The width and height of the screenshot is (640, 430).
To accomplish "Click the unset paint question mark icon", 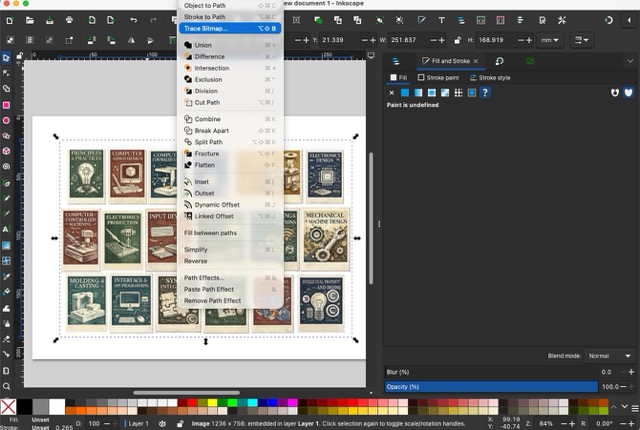I will 485,93.
